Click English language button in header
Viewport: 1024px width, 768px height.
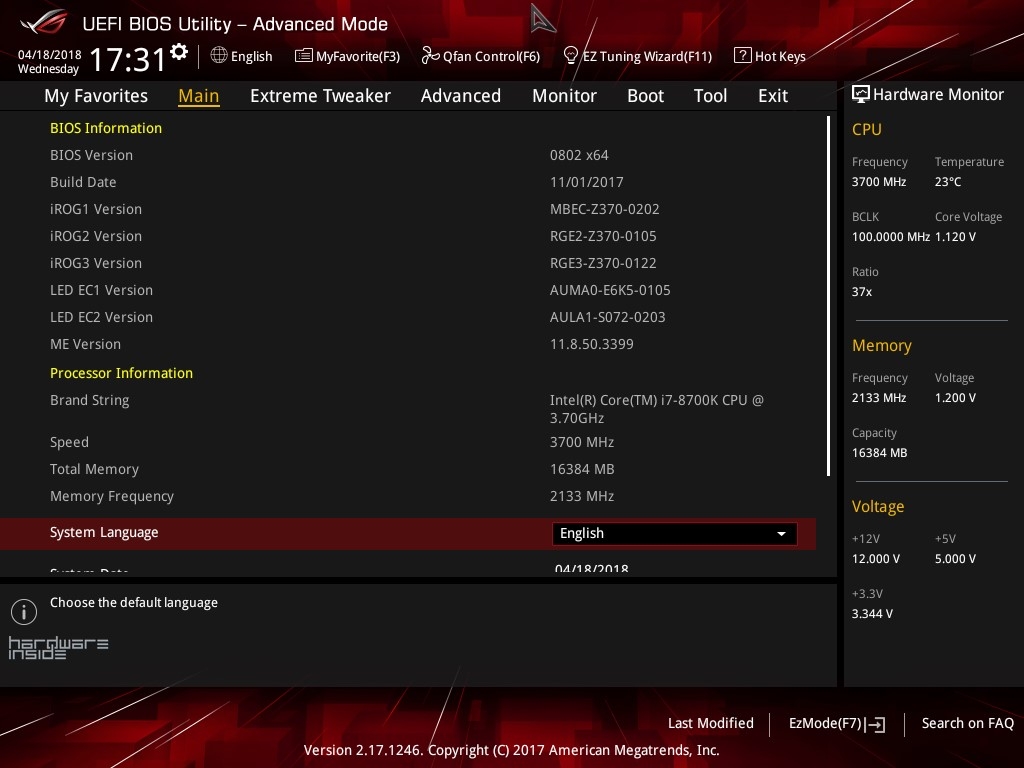coord(242,56)
